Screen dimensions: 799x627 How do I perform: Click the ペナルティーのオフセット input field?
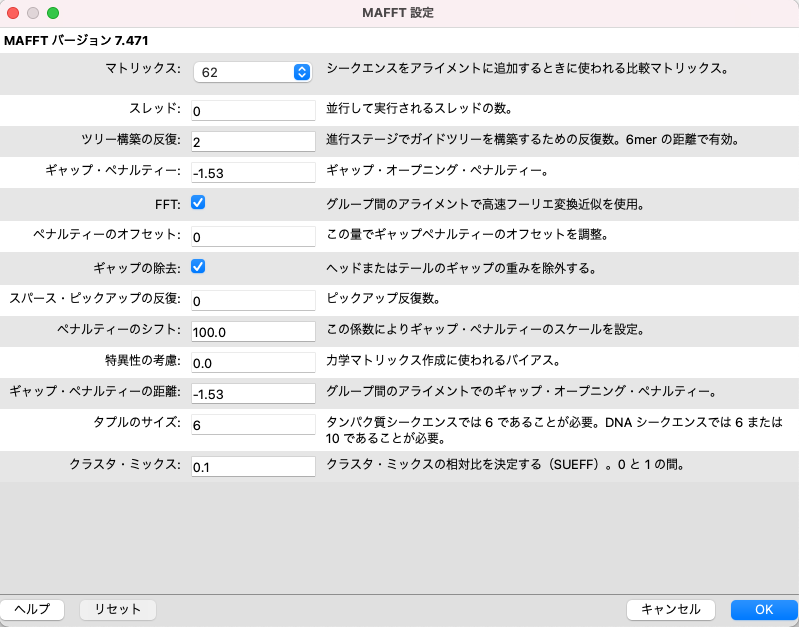(253, 237)
